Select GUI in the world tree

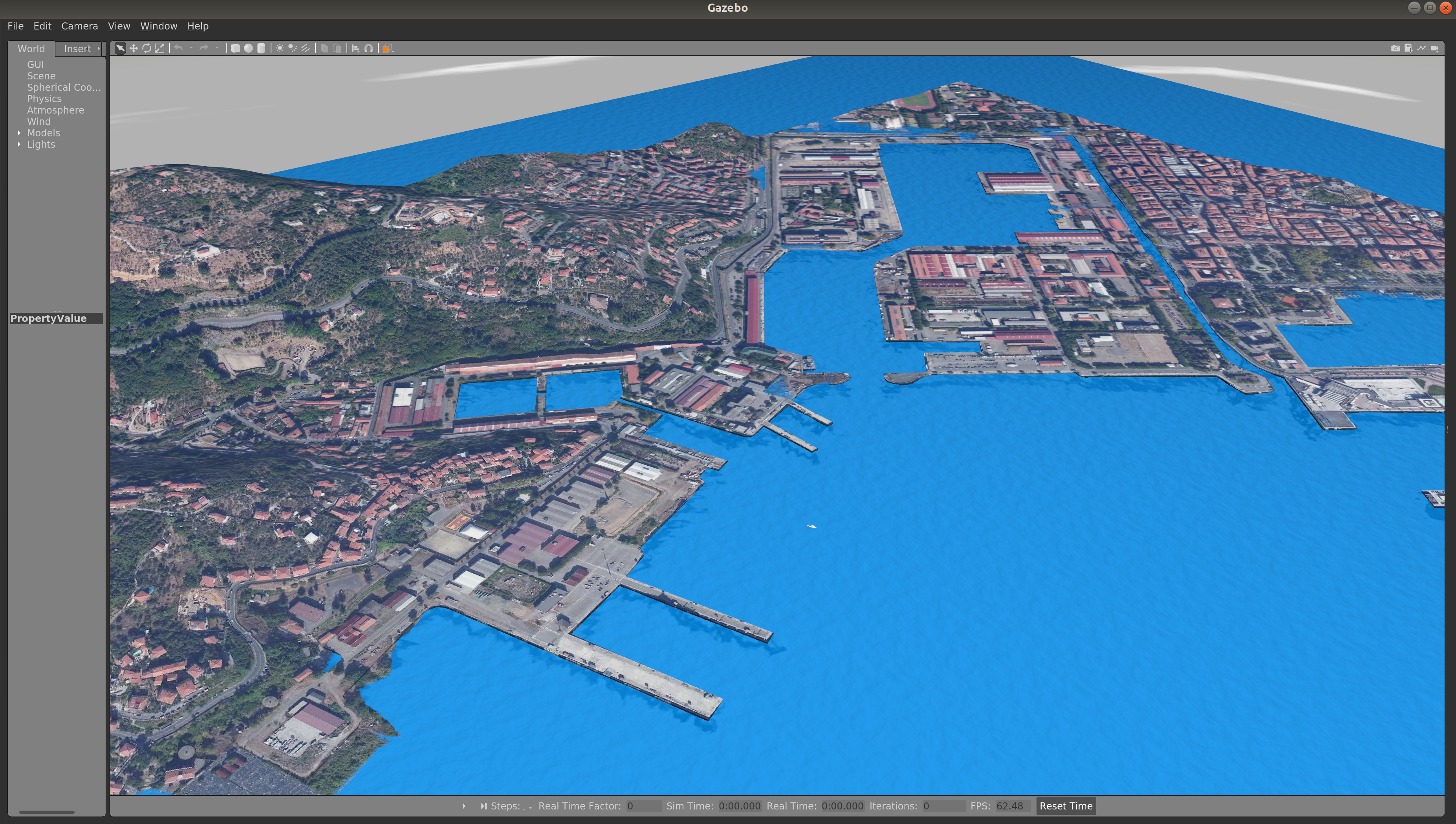pos(35,64)
